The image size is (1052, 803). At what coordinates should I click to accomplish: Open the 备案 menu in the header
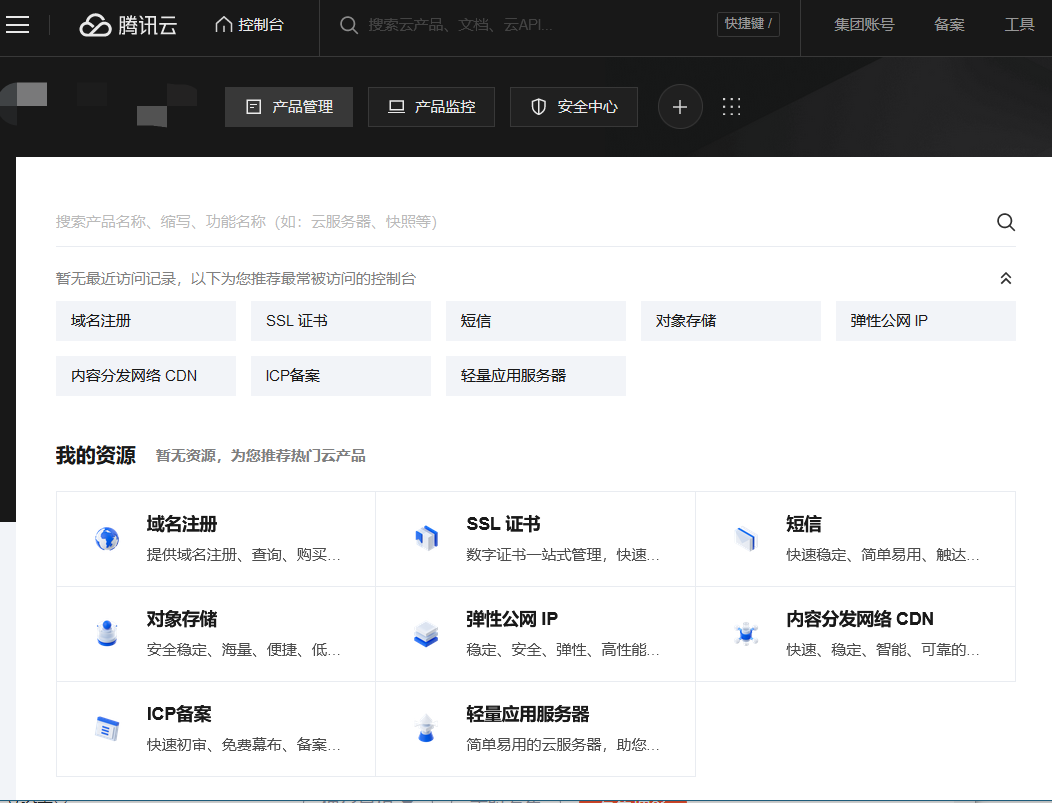tap(949, 25)
